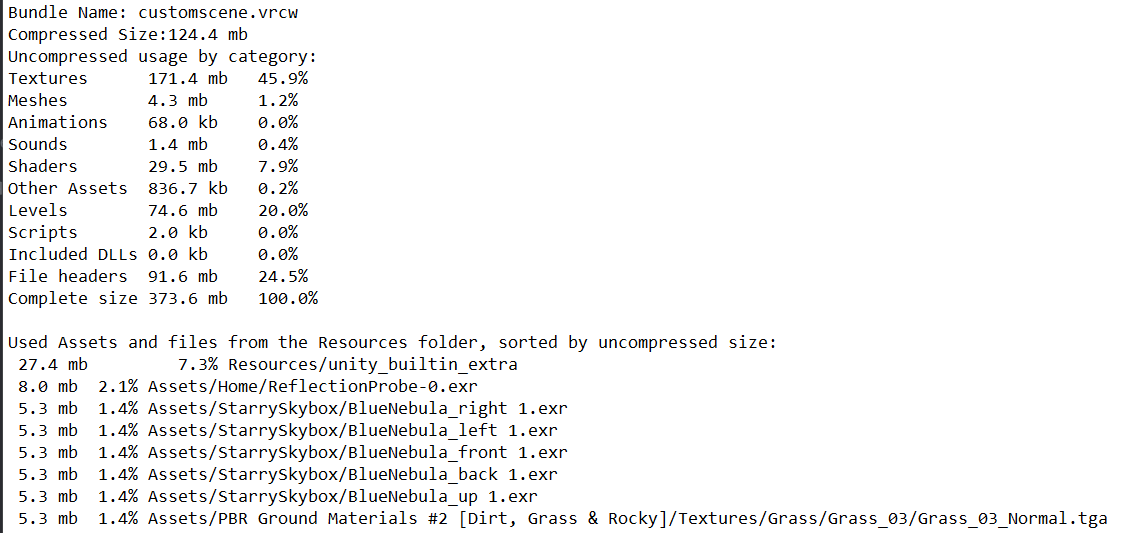Screen dimensions: 1147x533
Task: Click the File headers 91.6 mb row
Action: coord(158,276)
